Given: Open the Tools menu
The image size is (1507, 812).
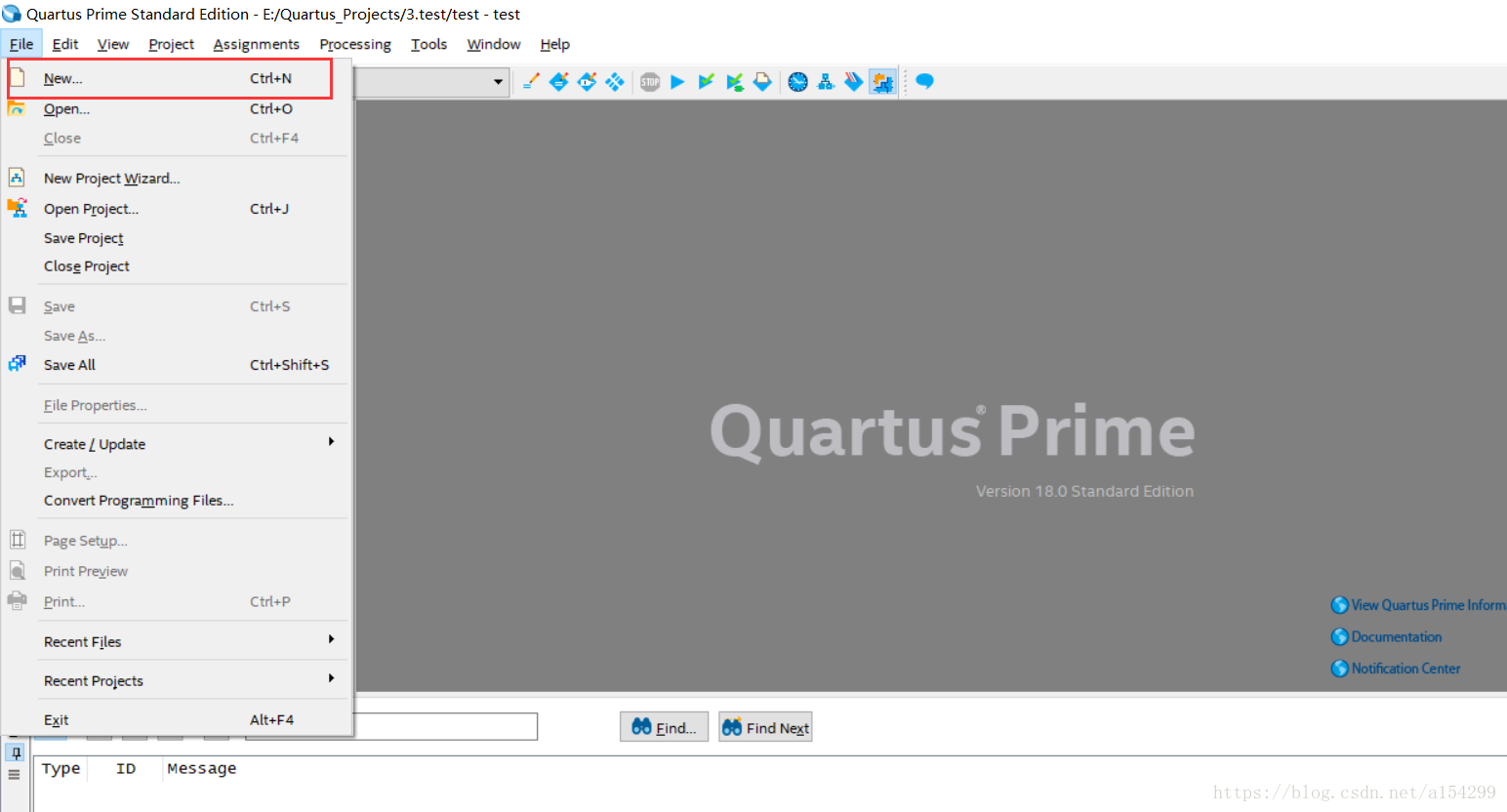Looking at the screenshot, I should coord(428,44).
